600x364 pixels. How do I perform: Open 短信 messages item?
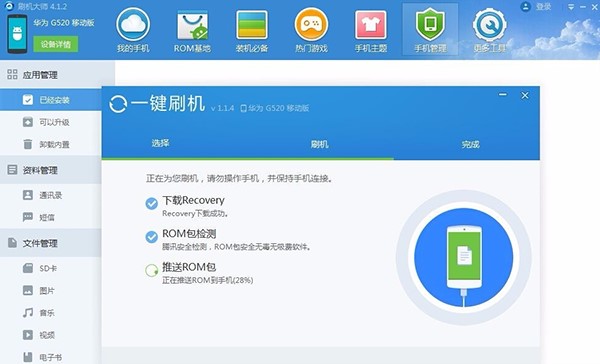(x=51, y=217)
